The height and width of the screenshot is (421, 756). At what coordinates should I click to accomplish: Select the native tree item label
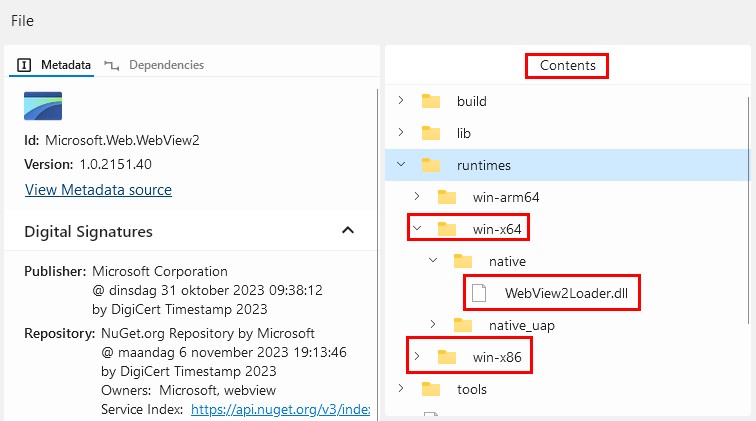point(507,261)
